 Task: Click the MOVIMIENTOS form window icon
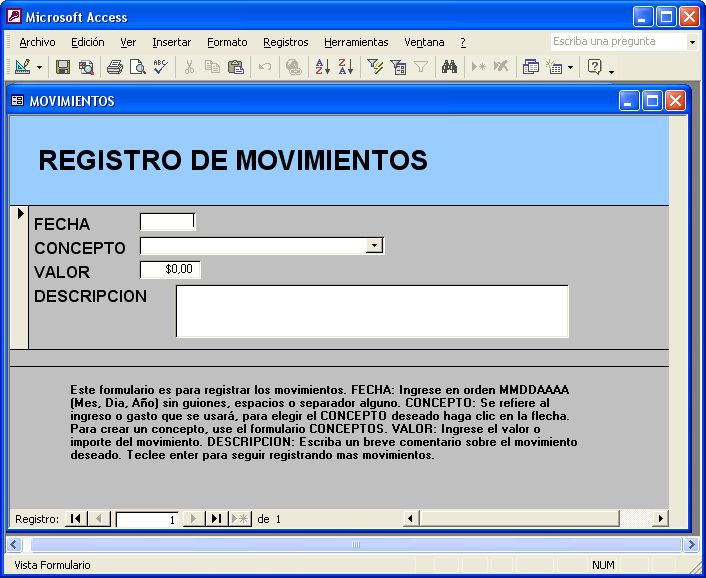coord(17,100)
